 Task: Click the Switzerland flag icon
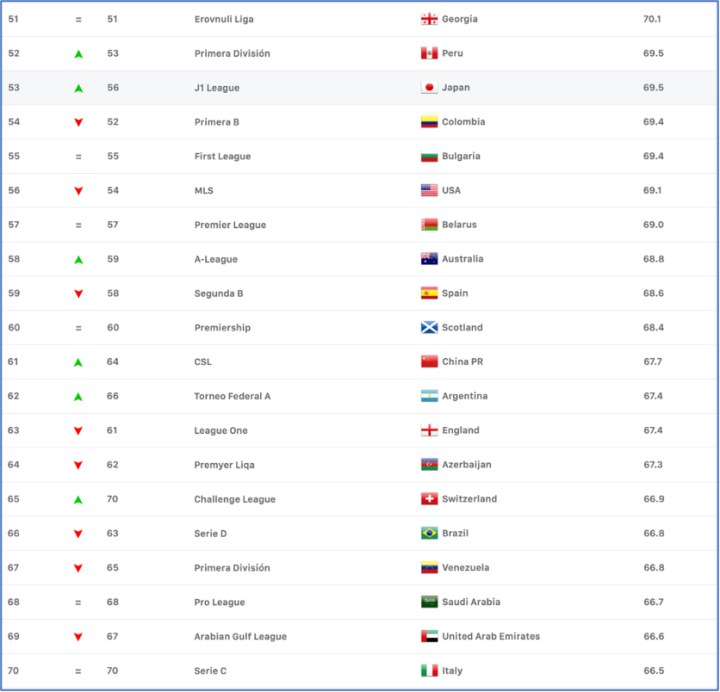(429, 499)
